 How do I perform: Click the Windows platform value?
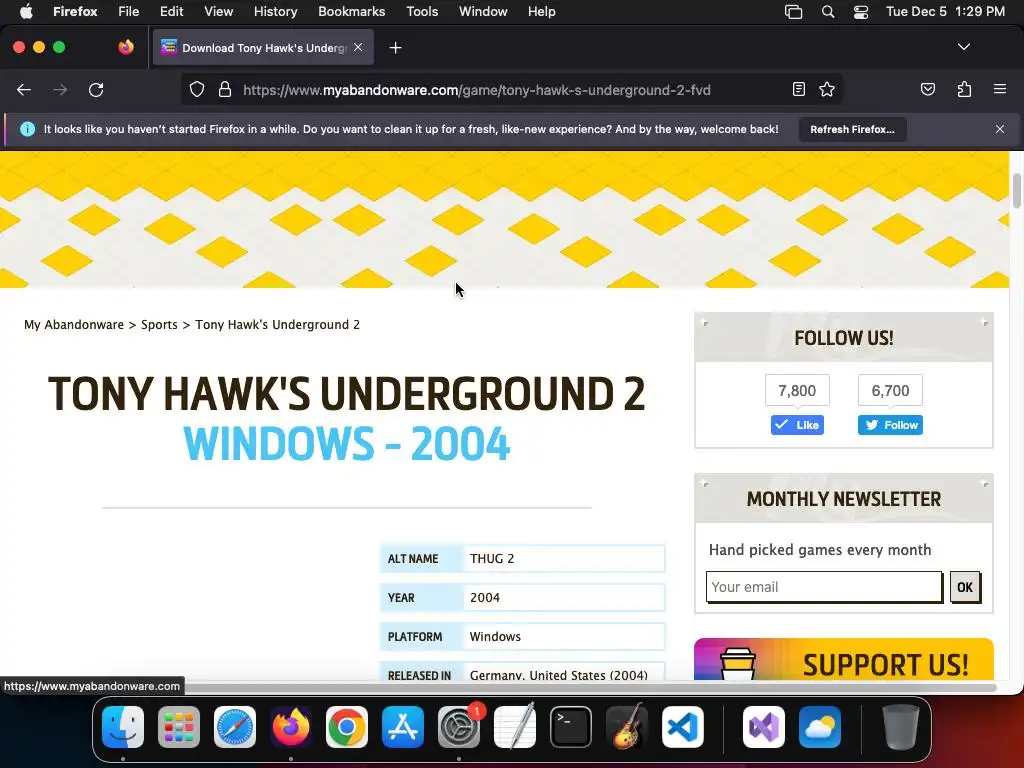click(x=495, y=637)
